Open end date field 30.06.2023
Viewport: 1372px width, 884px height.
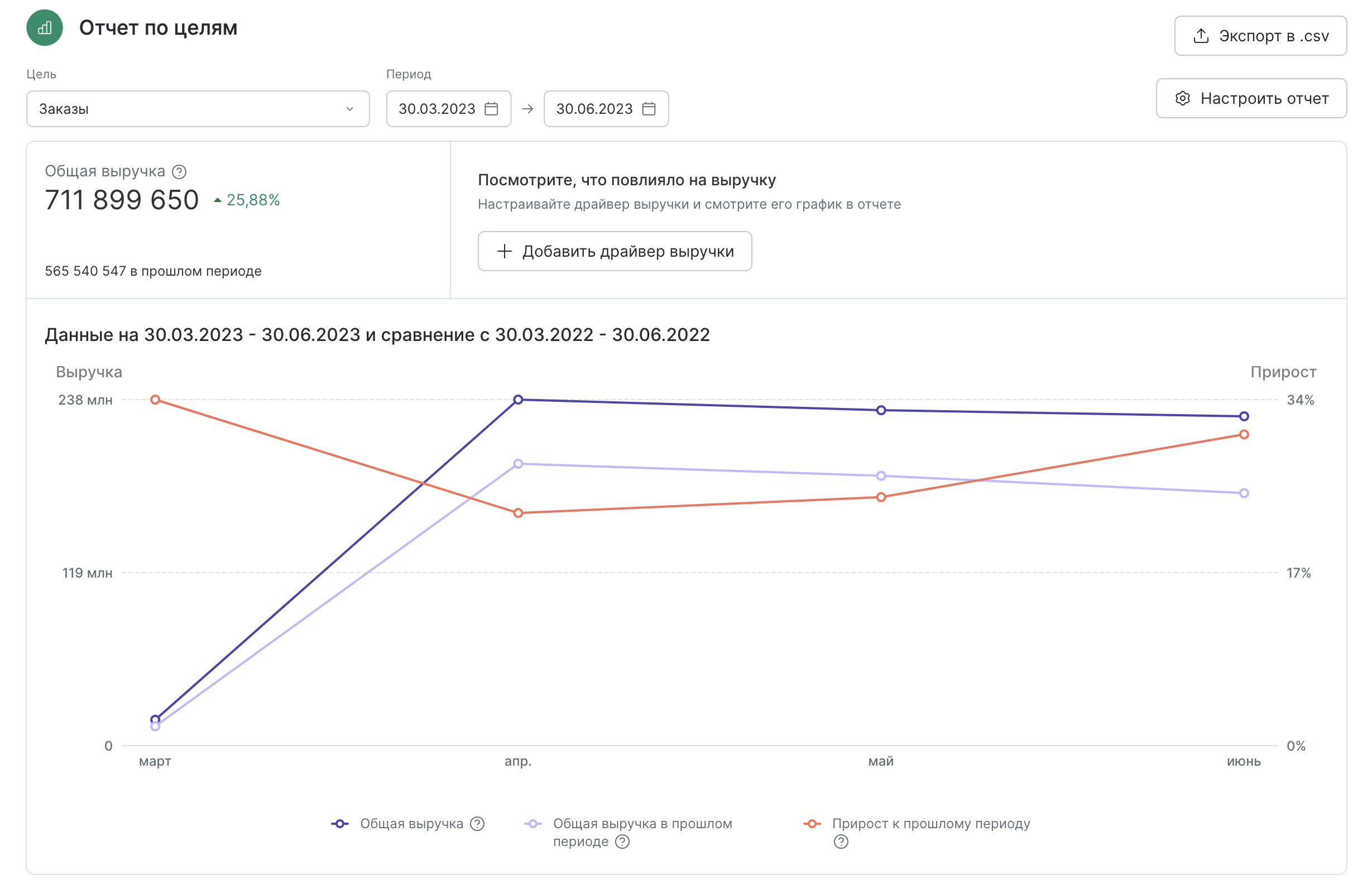pos(606,108)
